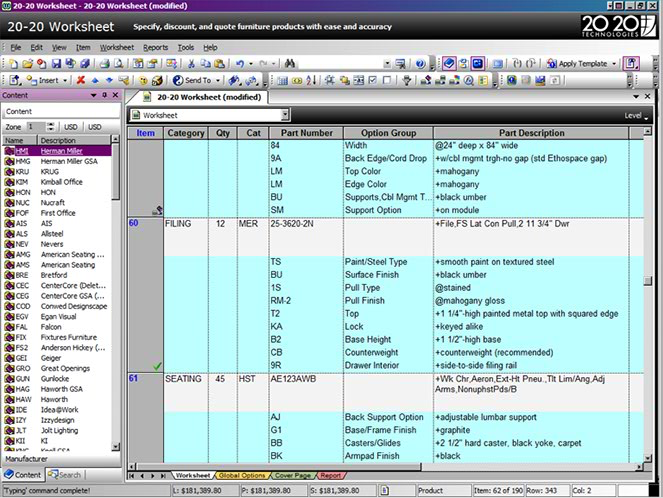The height and width of the screenshot is (498, 663).
Task: Click the Part Number column header
Action: (307, 133)
